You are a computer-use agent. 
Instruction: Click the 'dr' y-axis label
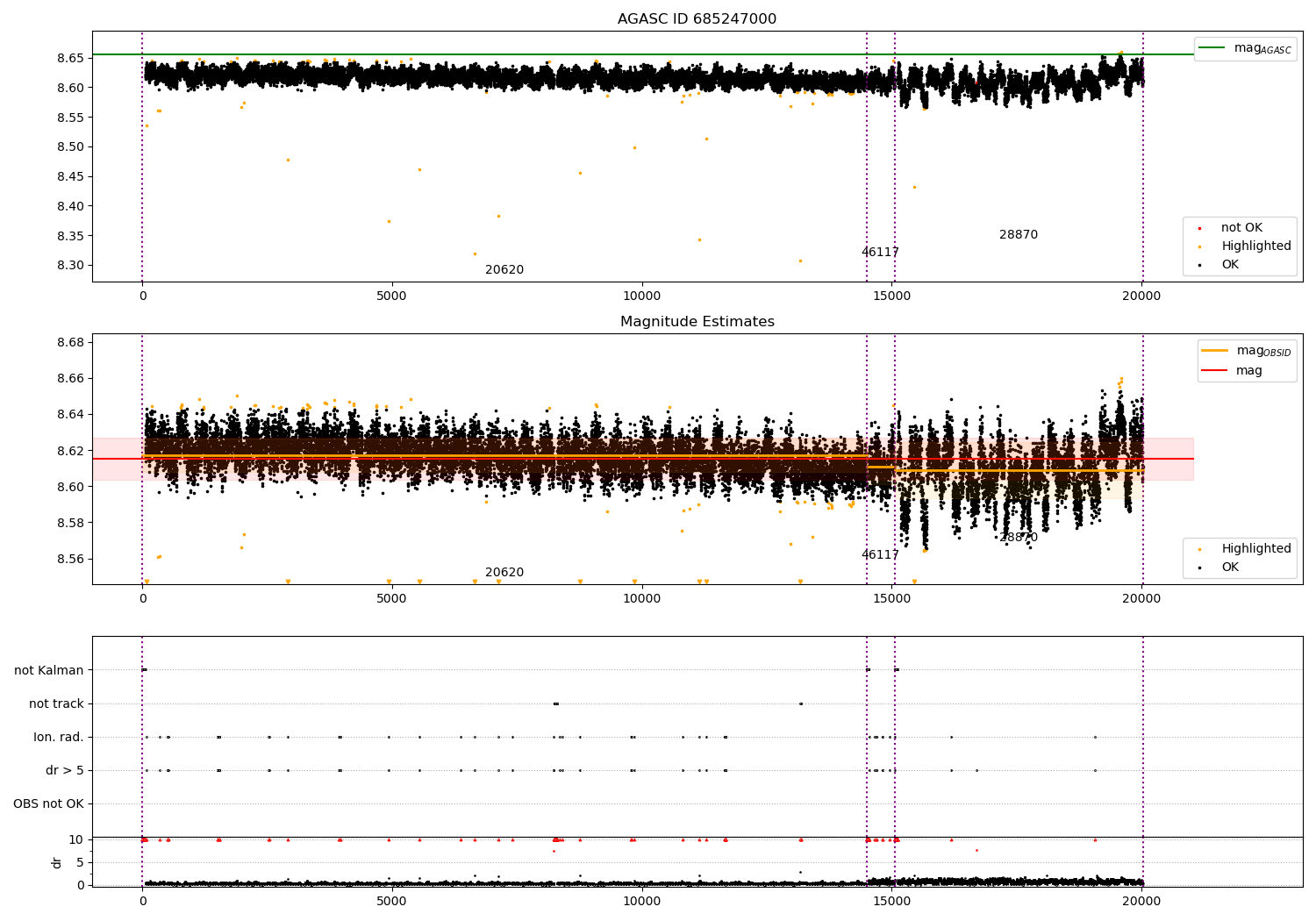(57, 862)
